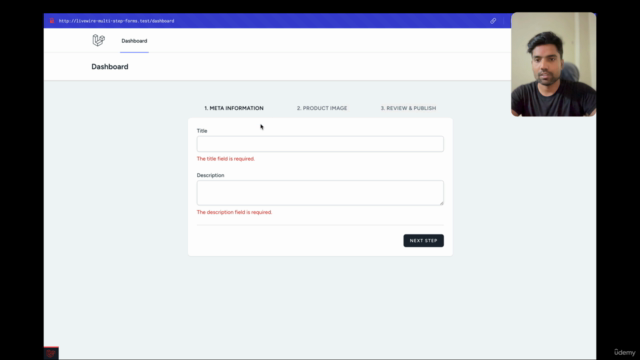640x360 pixels.
Task: Click the URL in the address bar
Action: click(116, 21)
